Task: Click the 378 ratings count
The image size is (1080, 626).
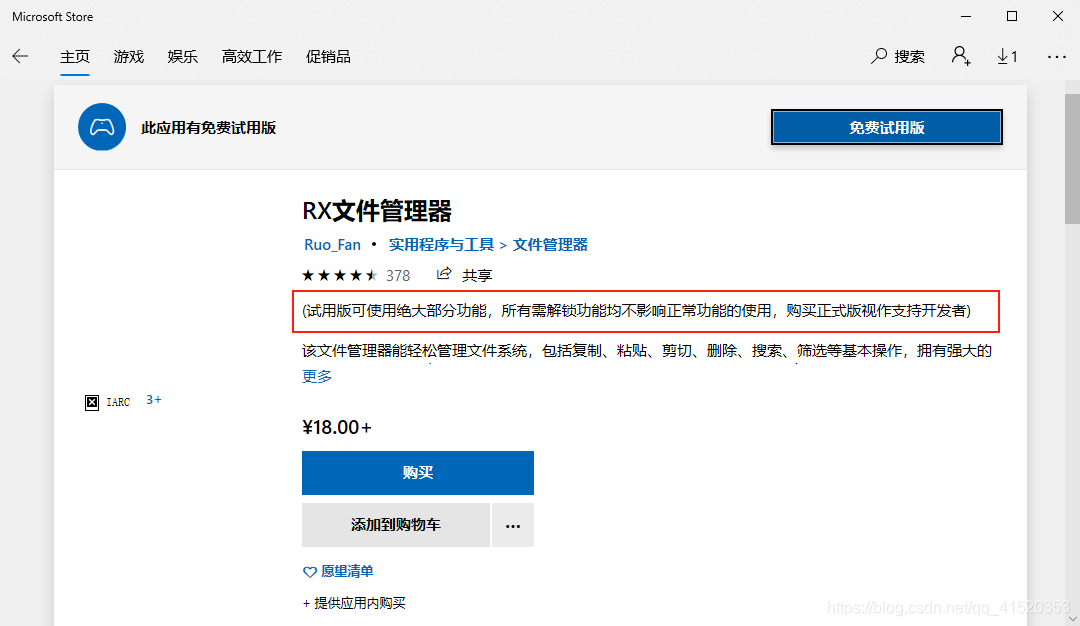Action: 397,275
